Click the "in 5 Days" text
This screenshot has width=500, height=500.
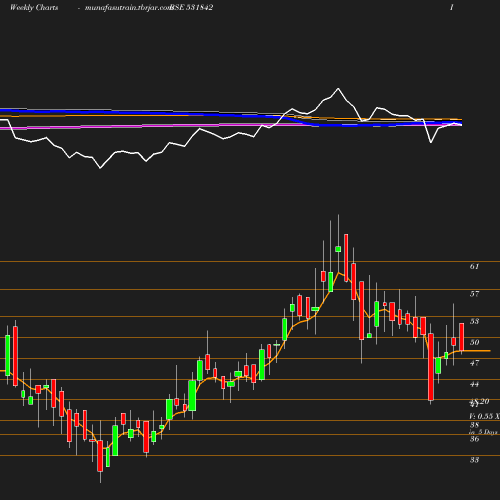click(x=483, y=432)
